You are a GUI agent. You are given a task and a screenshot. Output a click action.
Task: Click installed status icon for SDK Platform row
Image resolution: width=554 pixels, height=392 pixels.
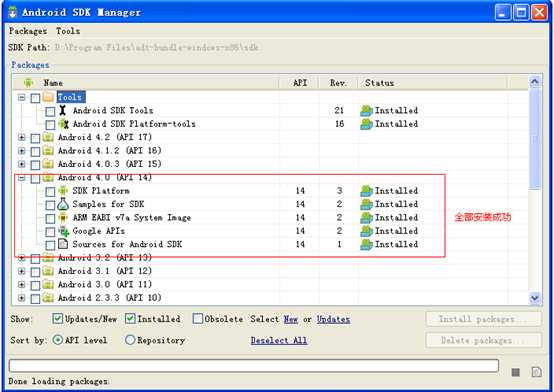point(366,191)
